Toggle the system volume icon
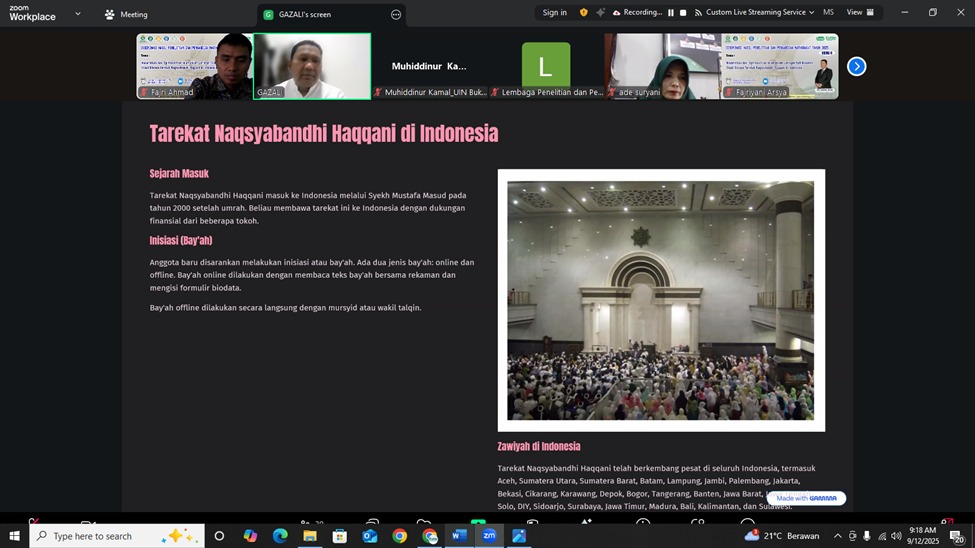This screenshot has height=548, width=975. (x=896, y=536)
